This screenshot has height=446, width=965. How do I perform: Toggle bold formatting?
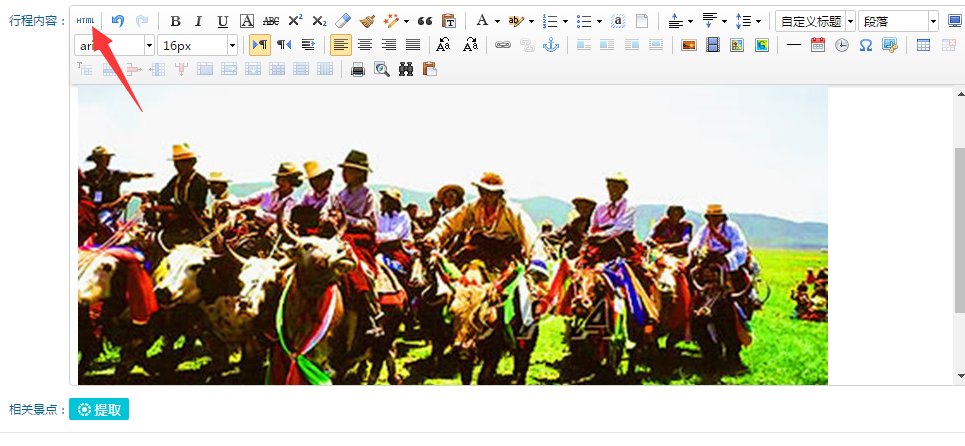coord(175,21)
